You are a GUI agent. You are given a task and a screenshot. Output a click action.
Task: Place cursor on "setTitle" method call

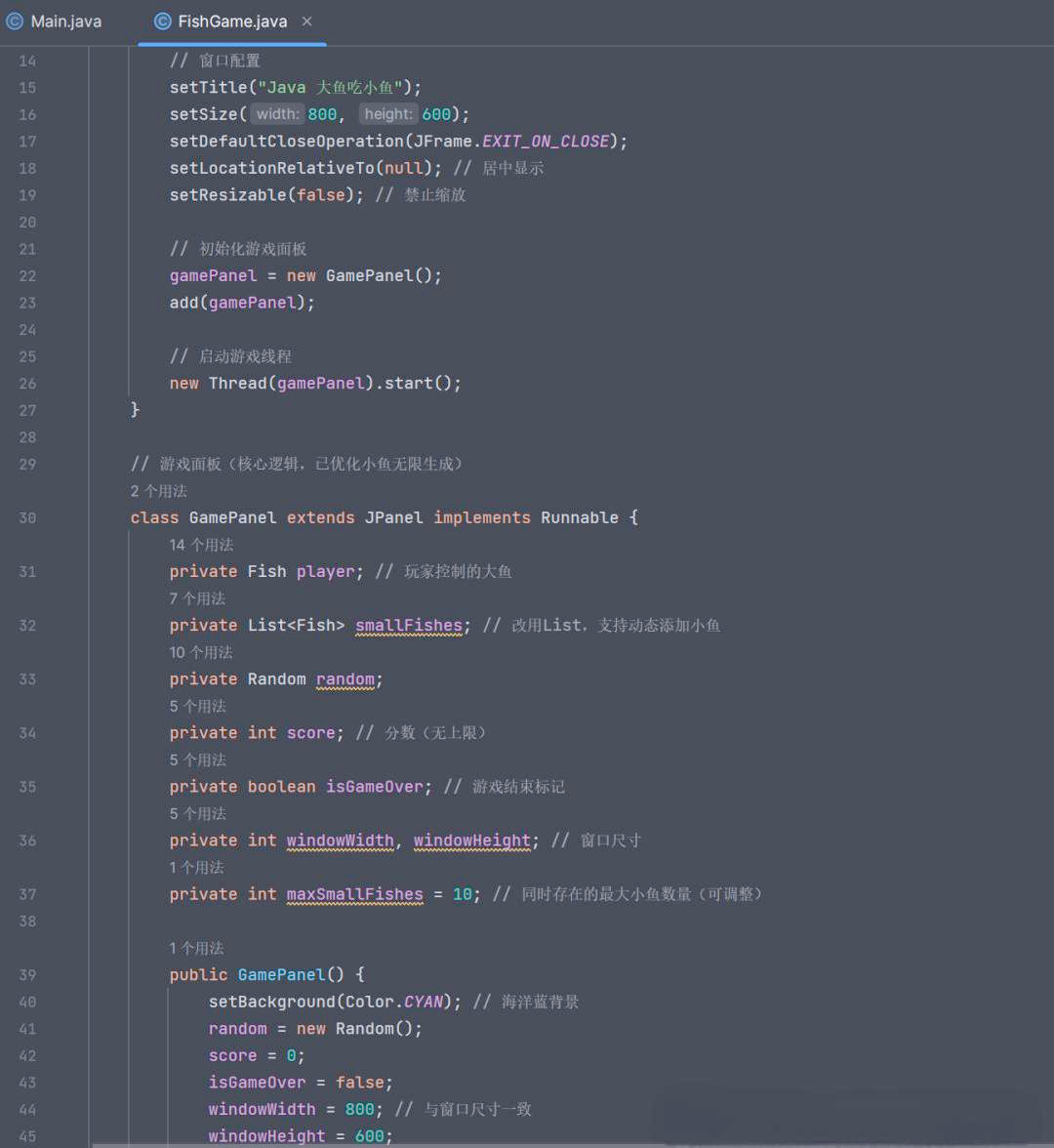tap(209, 87)
